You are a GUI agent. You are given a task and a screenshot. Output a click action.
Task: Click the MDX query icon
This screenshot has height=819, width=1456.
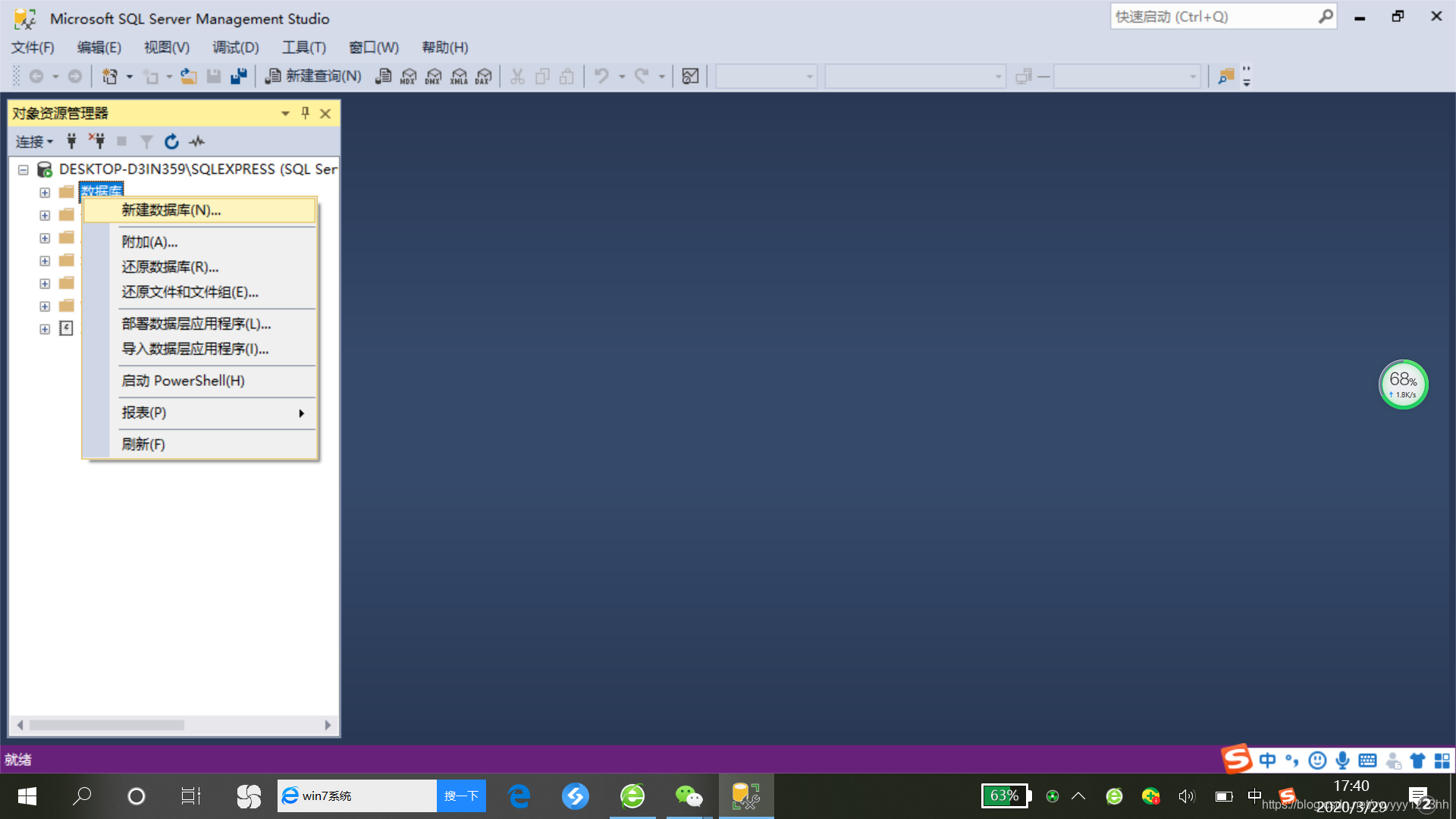pos(409,77)
